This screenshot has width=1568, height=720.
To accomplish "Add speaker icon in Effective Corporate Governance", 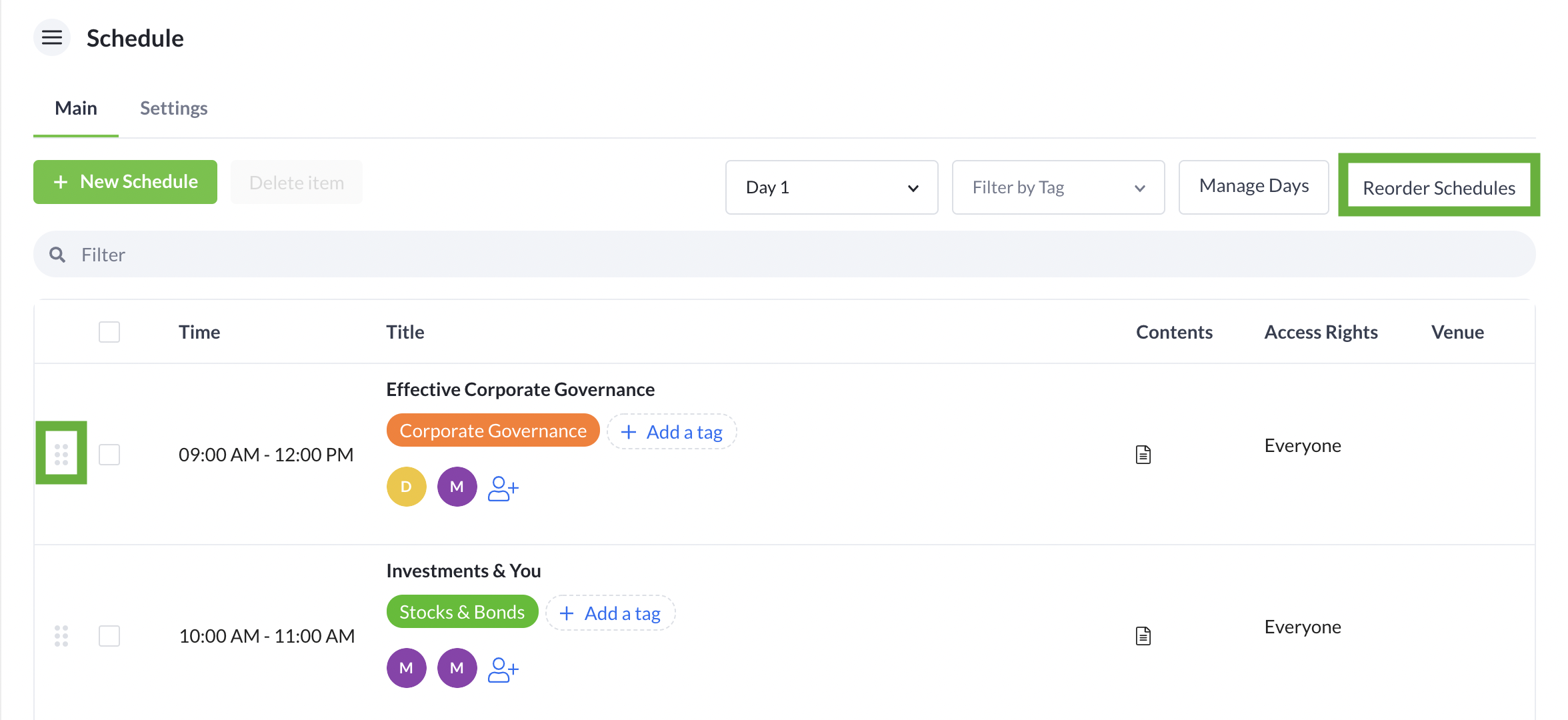I will [x=503, y=488].
